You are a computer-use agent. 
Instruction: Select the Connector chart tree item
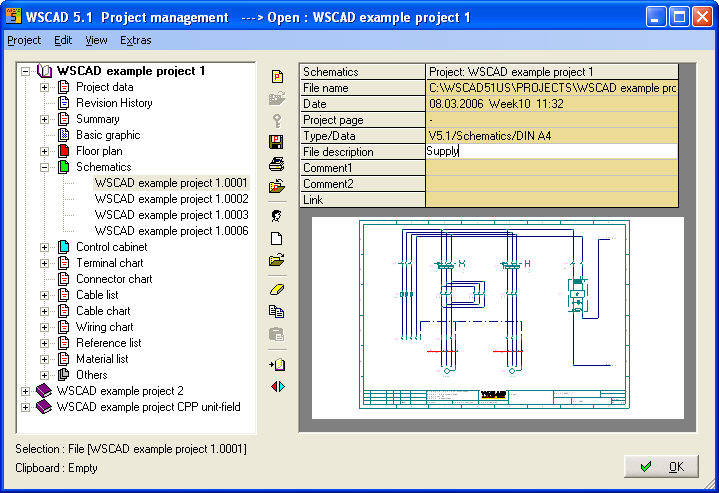pyautogui.click(x=114, y=279)
